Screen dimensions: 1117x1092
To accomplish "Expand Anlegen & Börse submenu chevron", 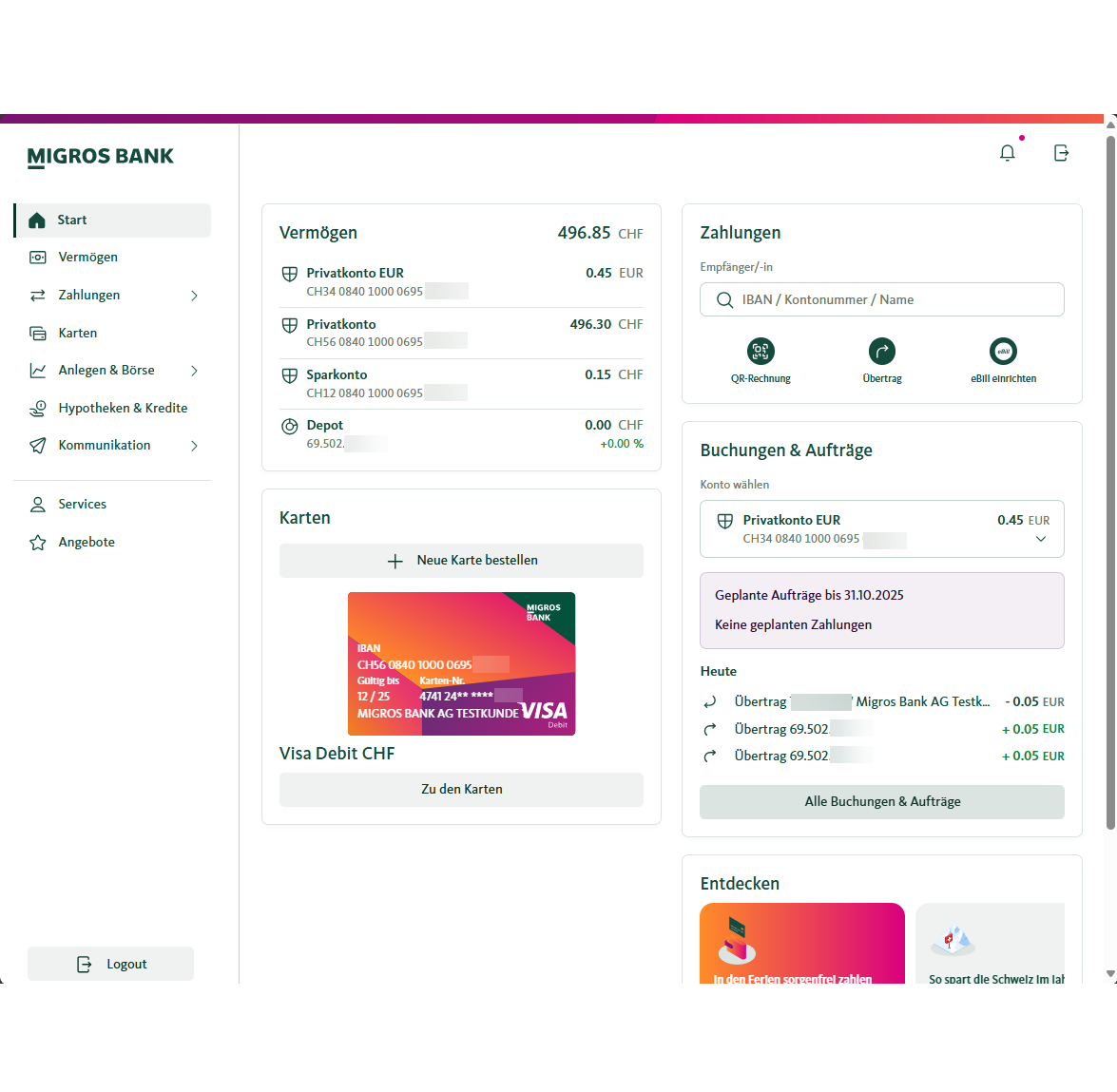I will (194, 371).
